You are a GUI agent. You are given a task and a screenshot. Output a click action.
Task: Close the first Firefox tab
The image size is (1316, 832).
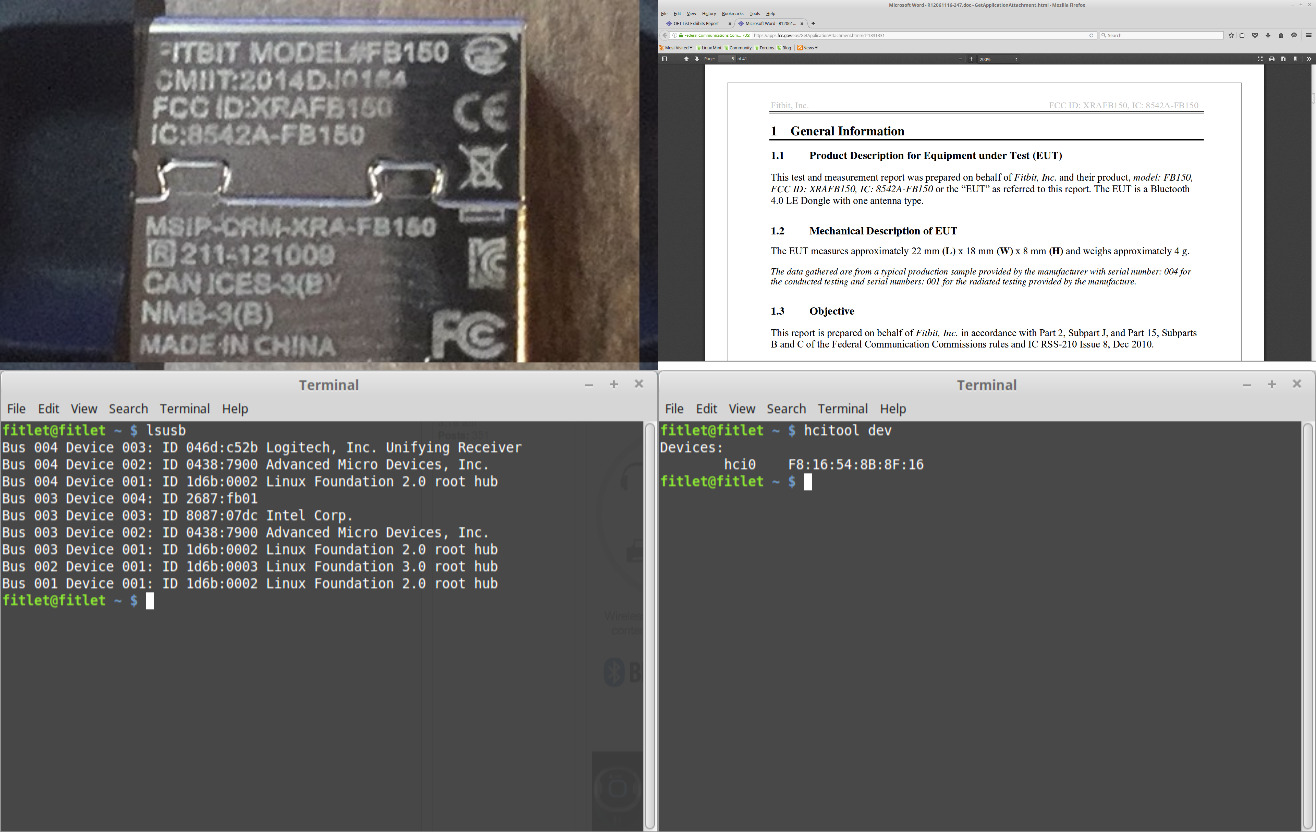[729, 23]
